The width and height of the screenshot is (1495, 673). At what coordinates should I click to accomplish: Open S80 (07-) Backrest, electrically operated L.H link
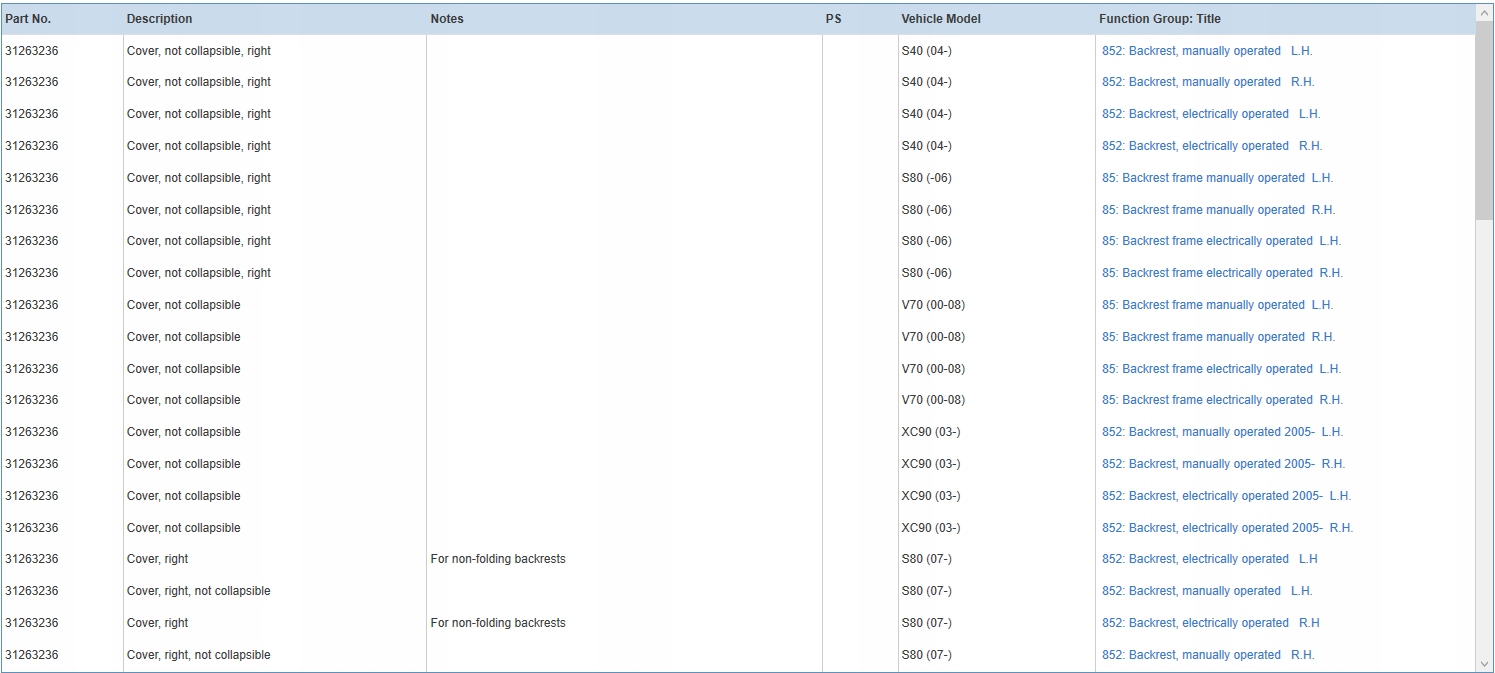tap(1210, 559)
